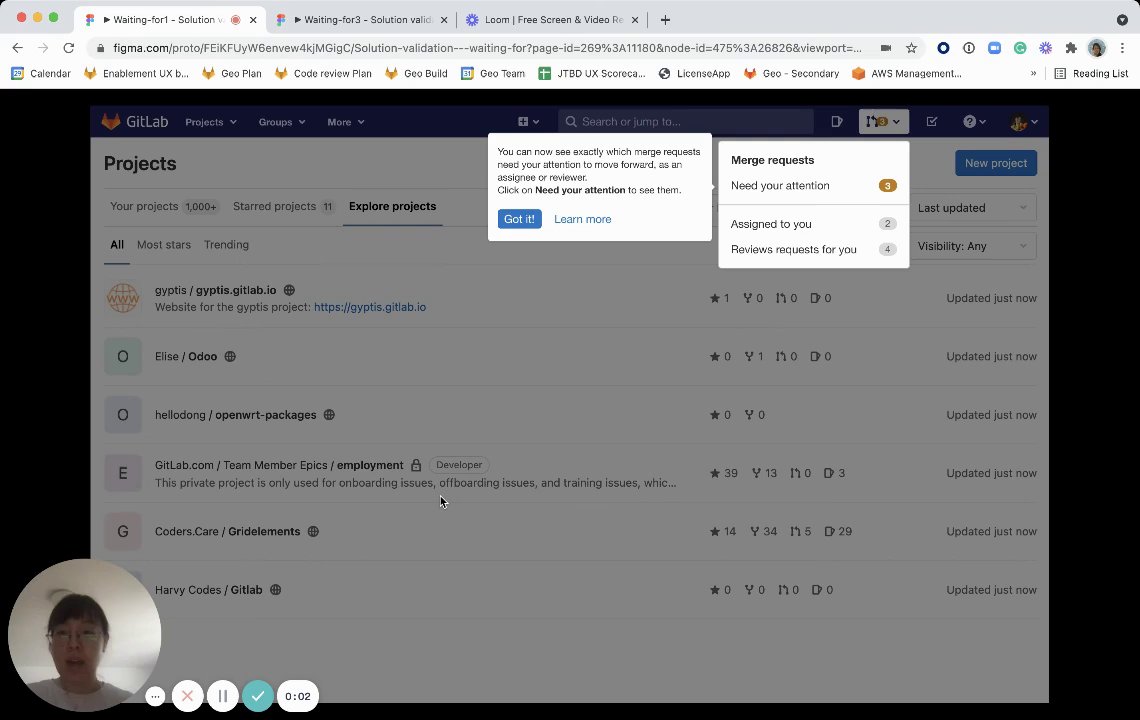Open the Team Member Epics employment project
Screen dimensions: 1140x720
coord(279,465)
